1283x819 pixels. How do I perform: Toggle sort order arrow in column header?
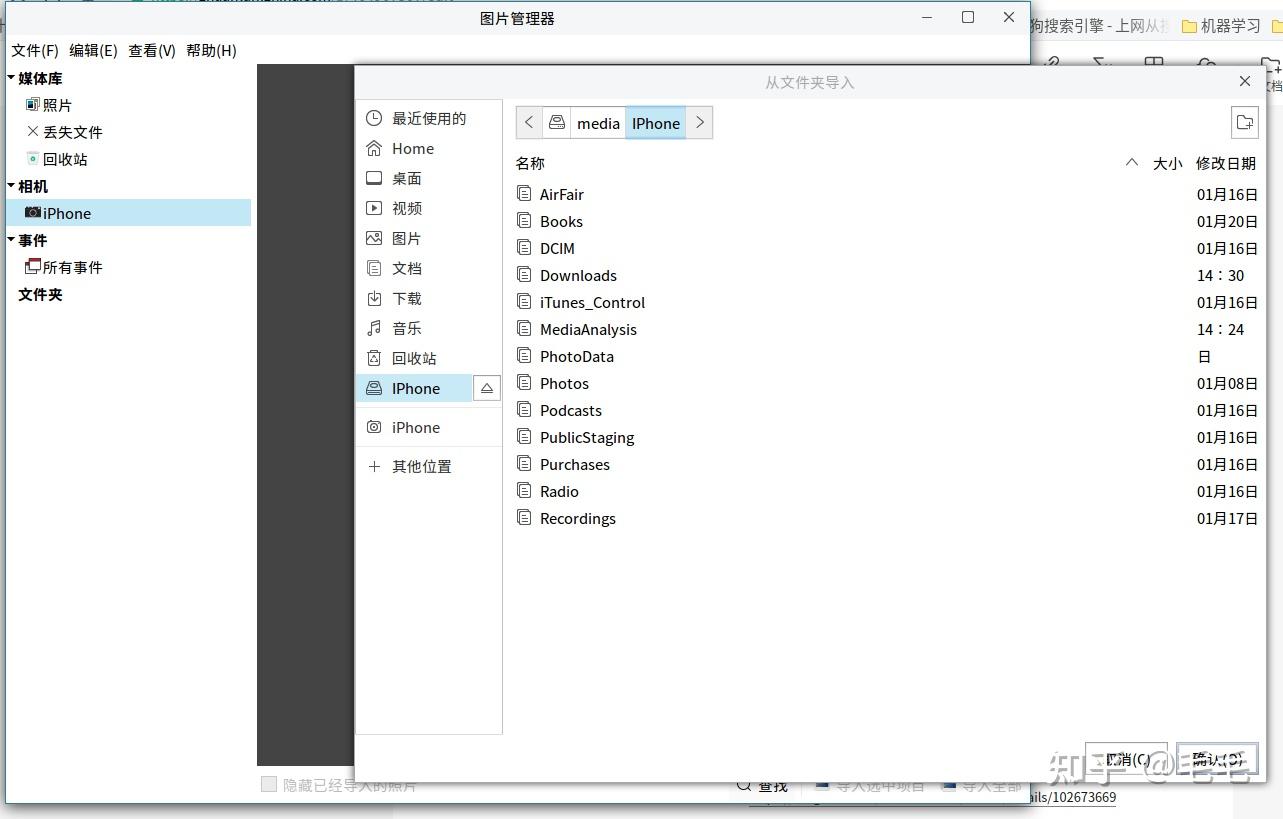pyautogui.click(x=1132, y=163)
